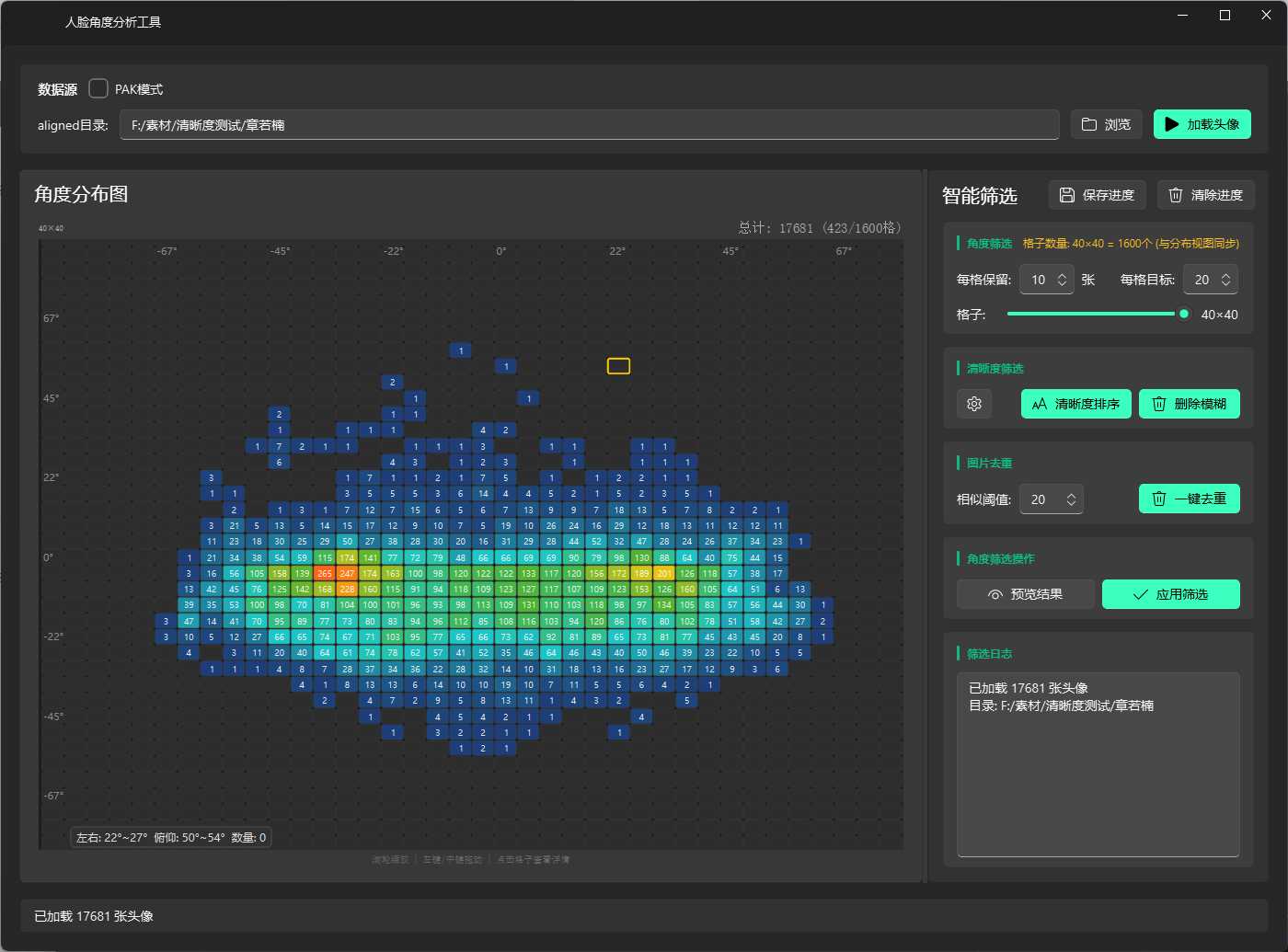The width and height of the screenshot is (1288, 952).
Task: Click 清晰度排序 sharpness sort button
Action: point(1075,404)
